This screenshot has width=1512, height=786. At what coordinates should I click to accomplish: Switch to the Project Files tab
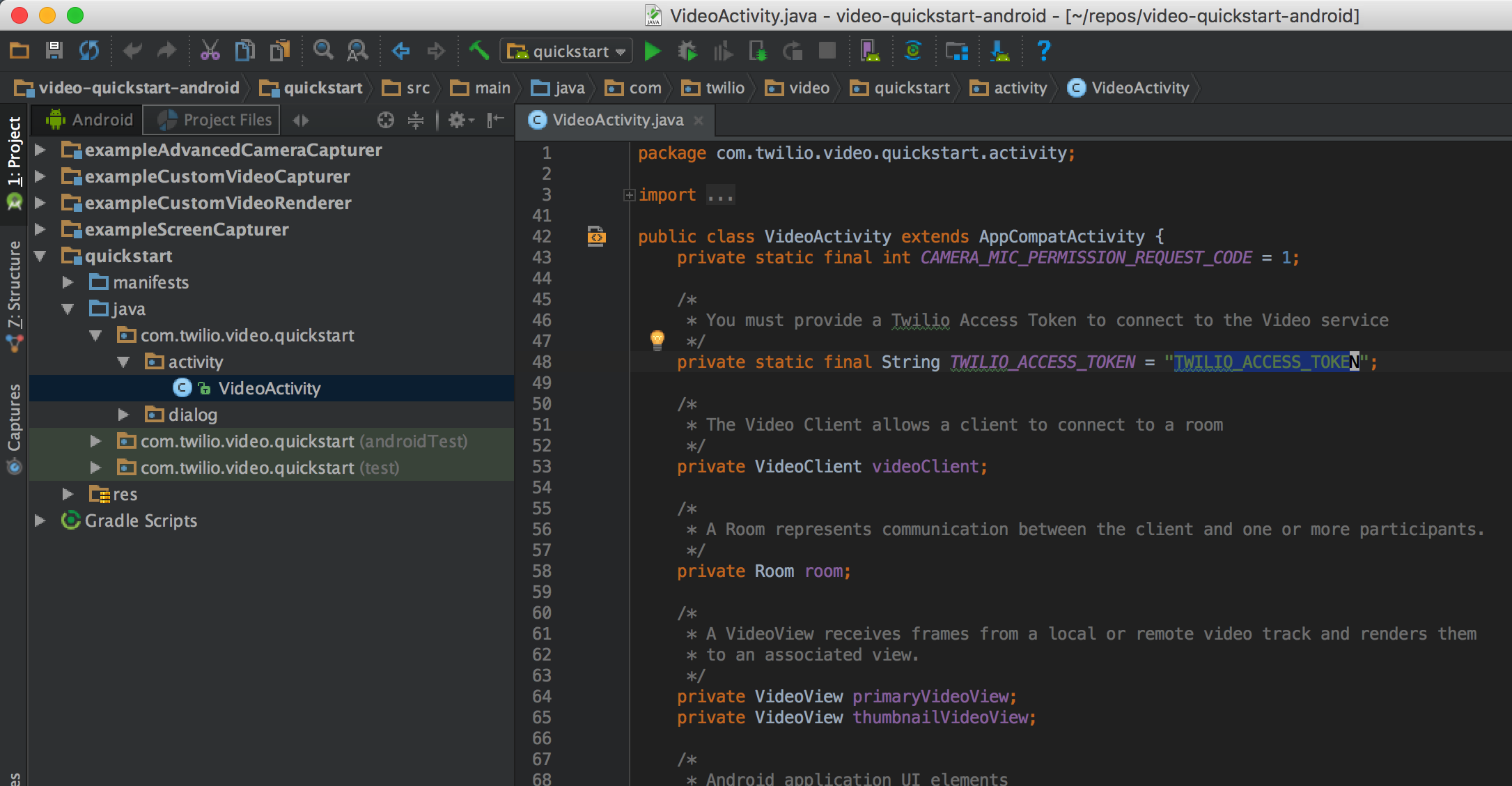213,120
